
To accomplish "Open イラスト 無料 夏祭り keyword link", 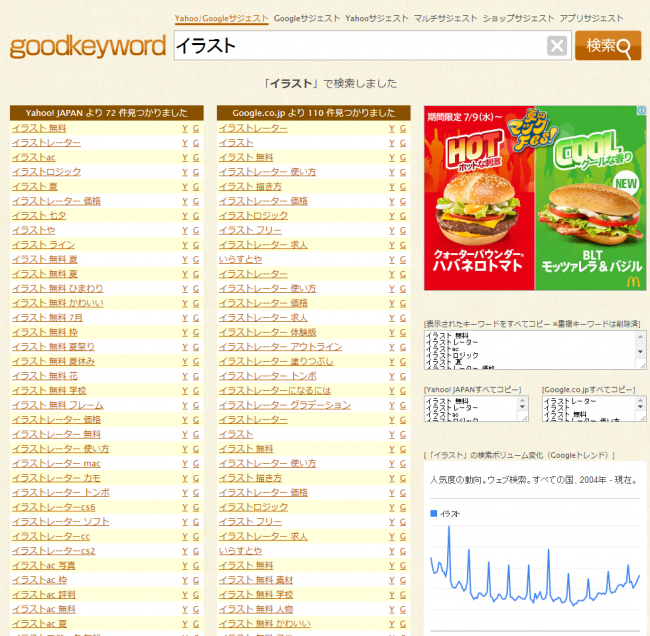I will pyautogui.click(x=53, y=347).
